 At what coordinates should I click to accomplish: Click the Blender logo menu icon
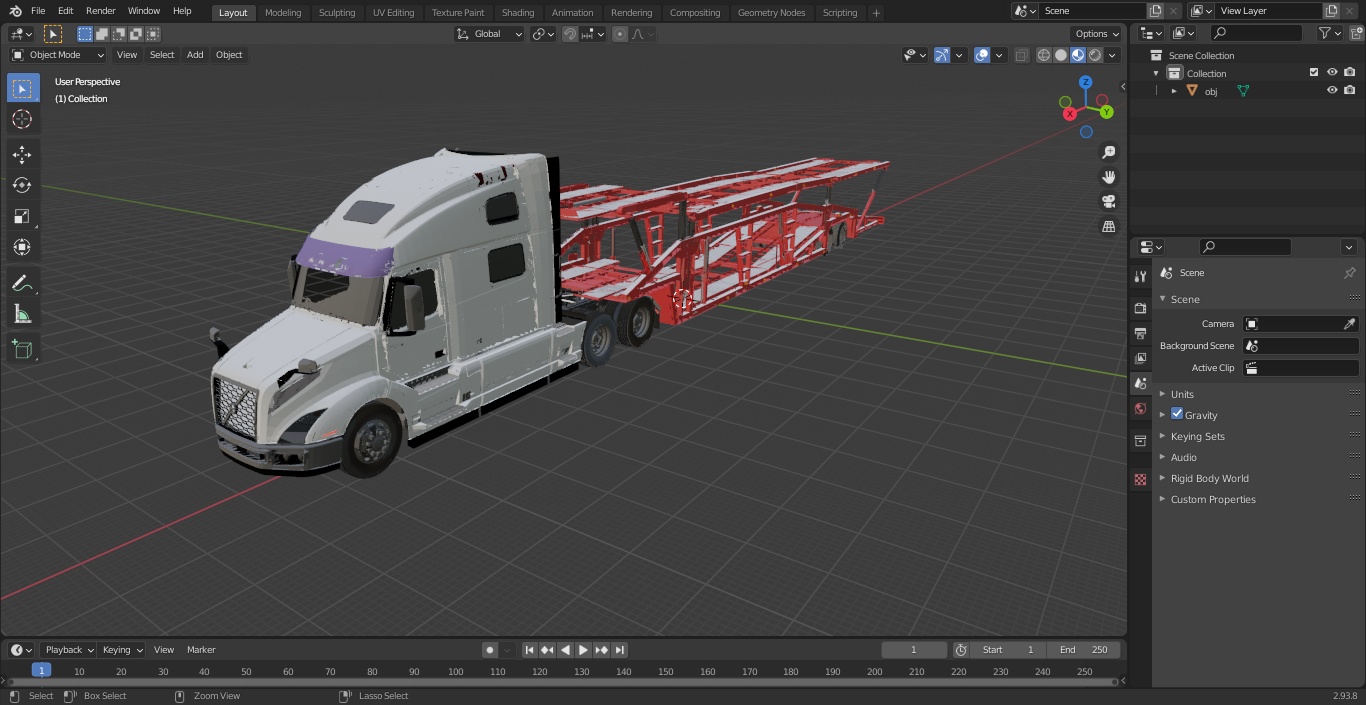pyautogui.click(x=15, y=11)
